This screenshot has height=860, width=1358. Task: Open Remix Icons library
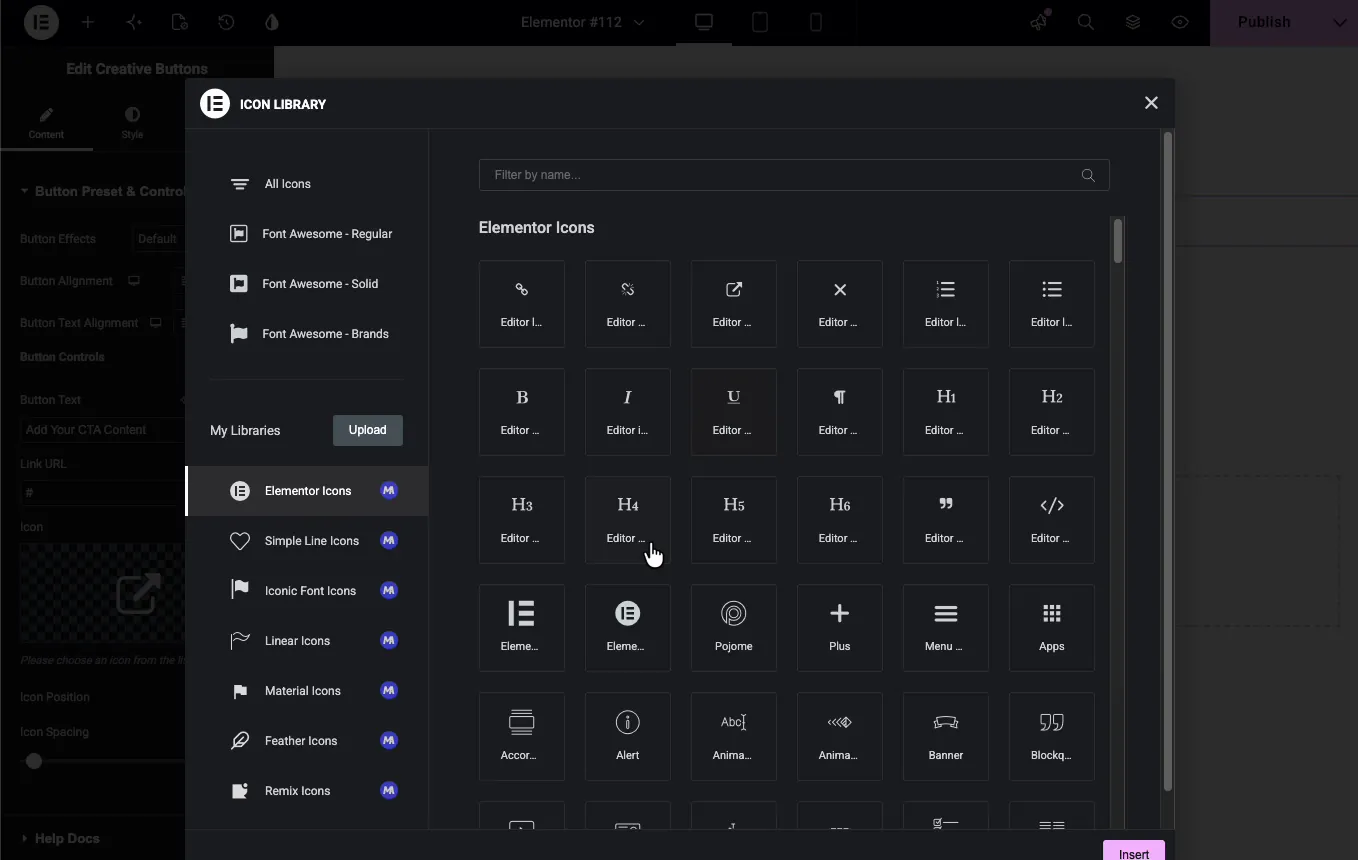click(307, 791)
